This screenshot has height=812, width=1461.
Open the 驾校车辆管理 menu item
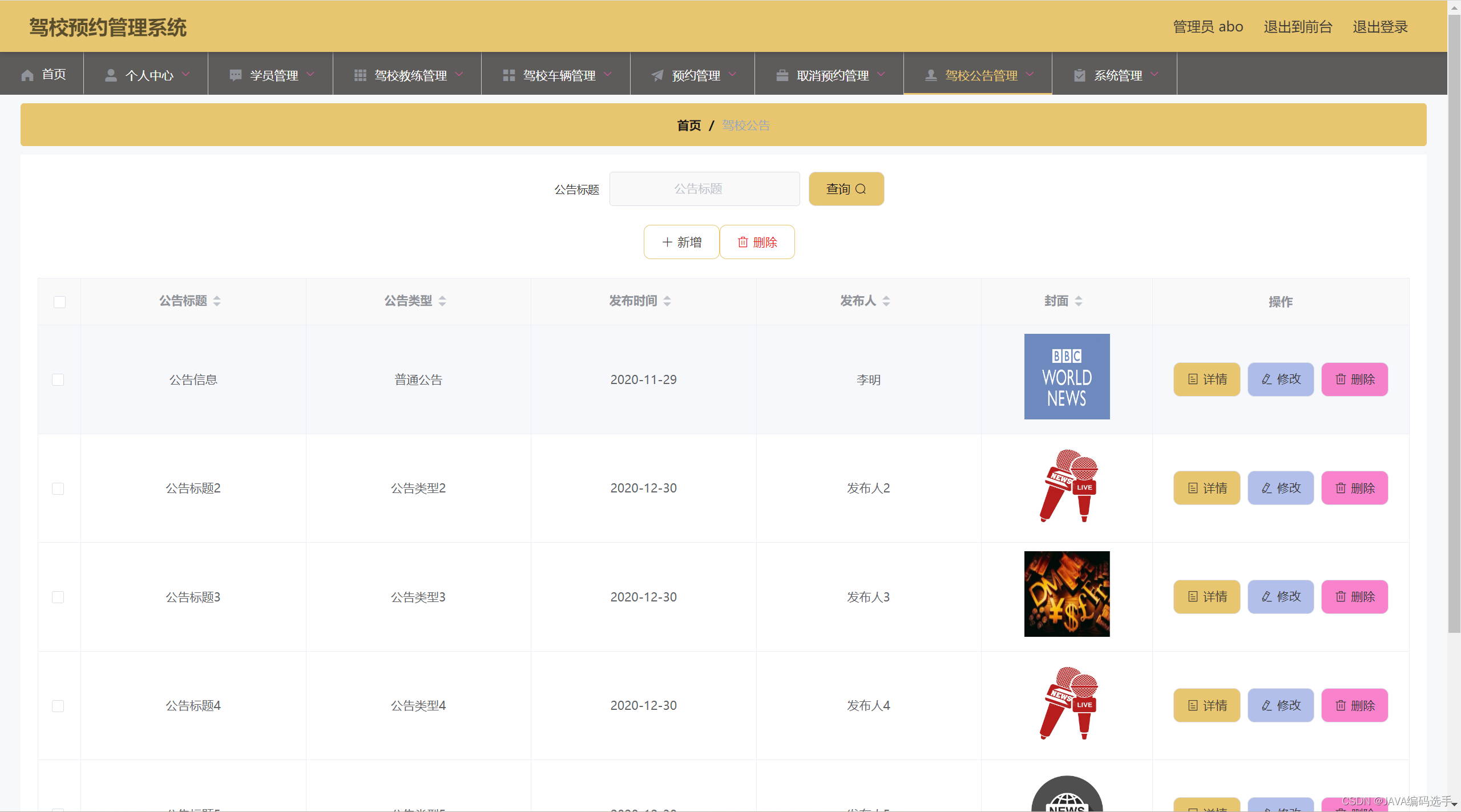point(558,75)
